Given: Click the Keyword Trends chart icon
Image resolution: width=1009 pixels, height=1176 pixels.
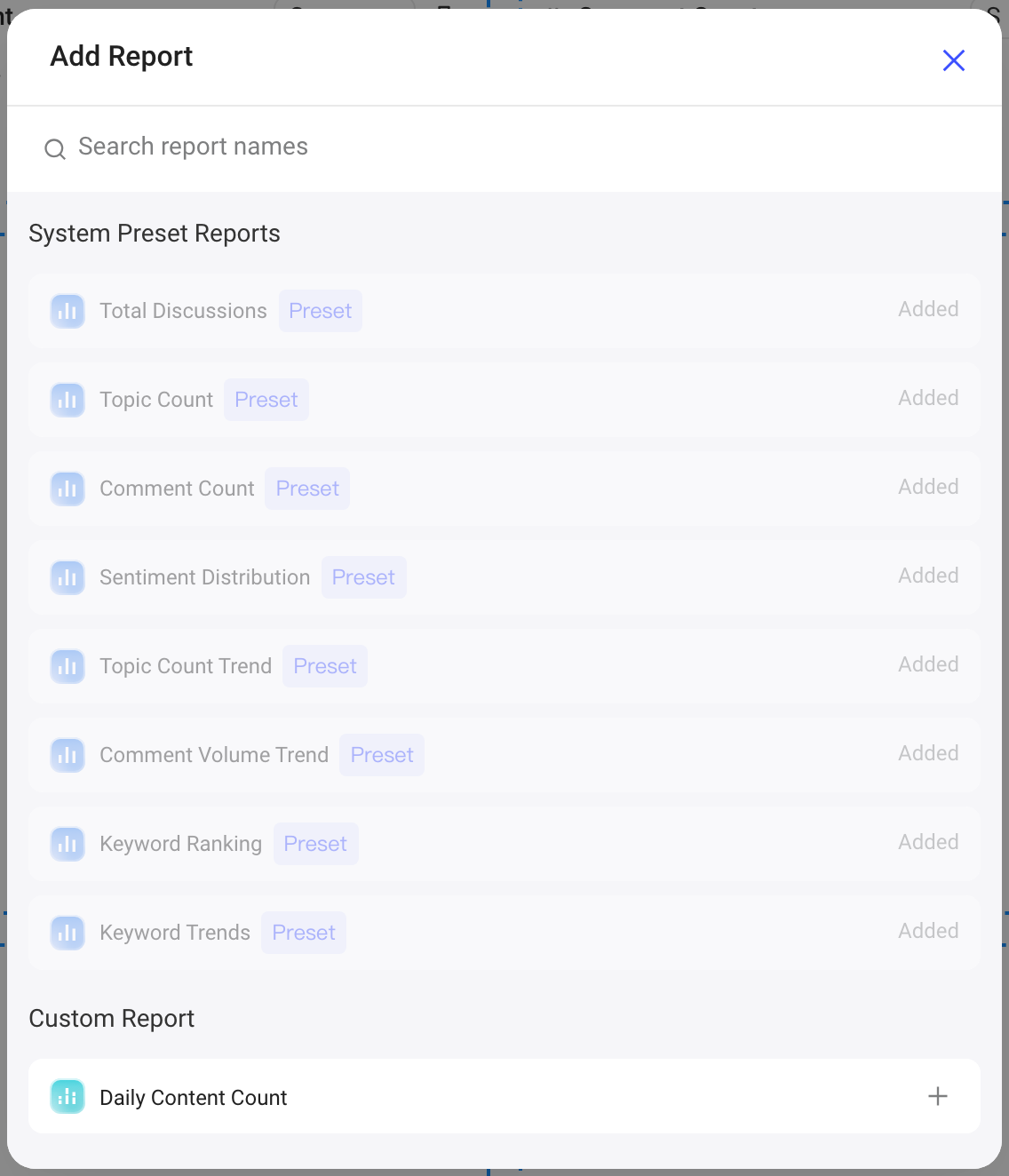Looking at the screenshot, I should (68, 933).
